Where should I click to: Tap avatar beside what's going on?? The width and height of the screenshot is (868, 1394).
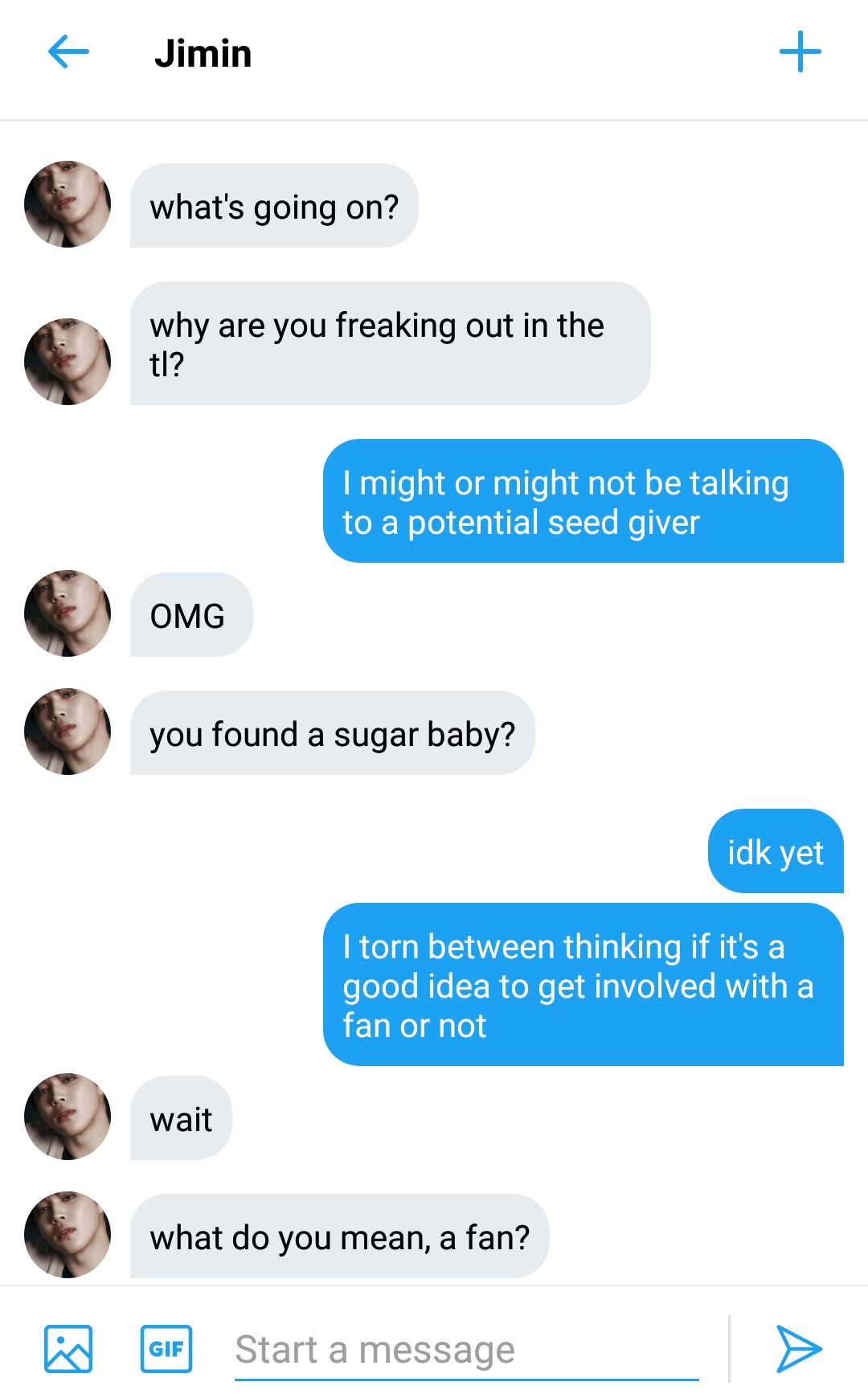pos(68,204)
